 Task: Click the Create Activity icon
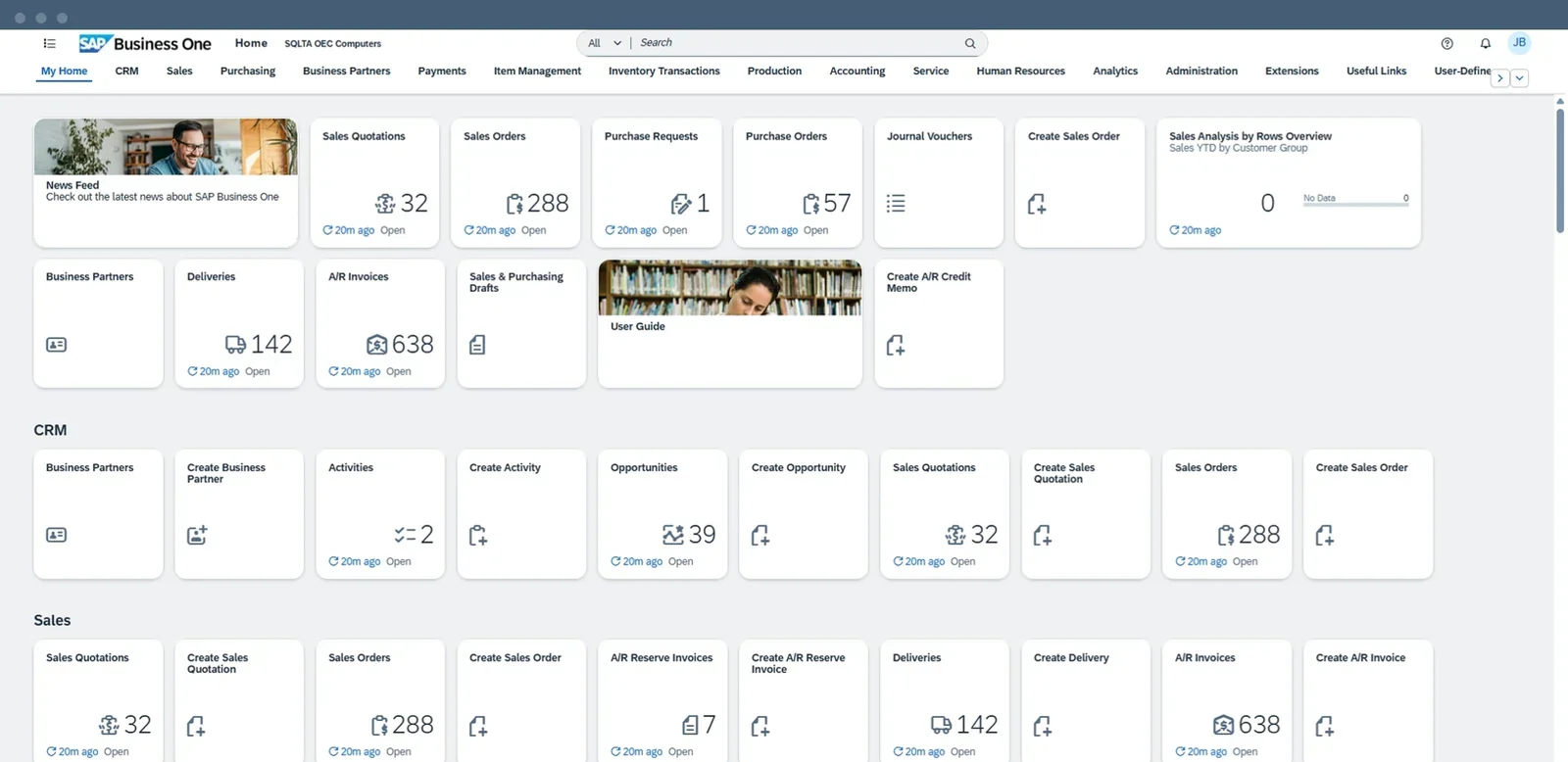click(478, 535)
